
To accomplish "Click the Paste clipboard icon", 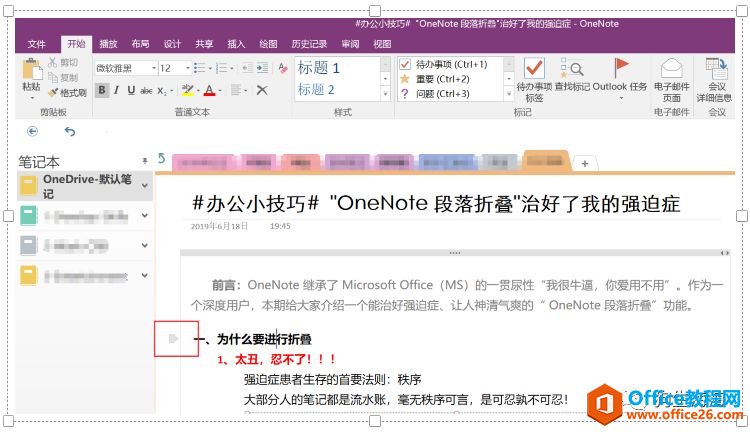I will pos(32,69).
